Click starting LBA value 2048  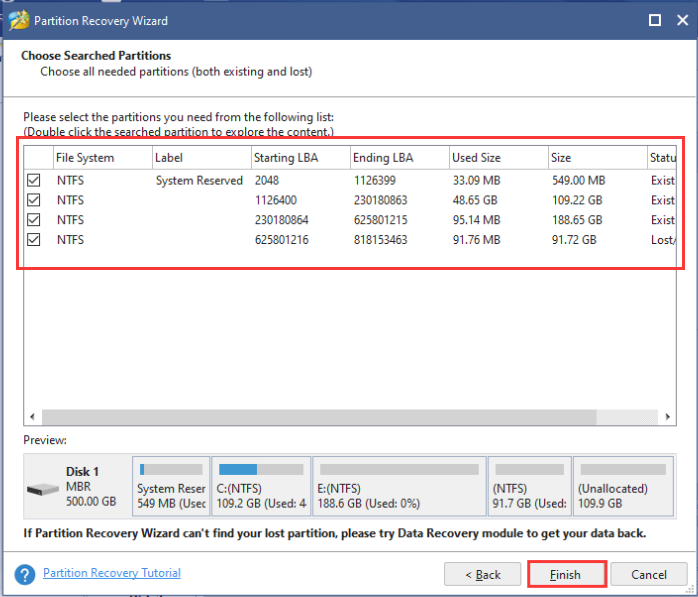click(x=267, y=180)
